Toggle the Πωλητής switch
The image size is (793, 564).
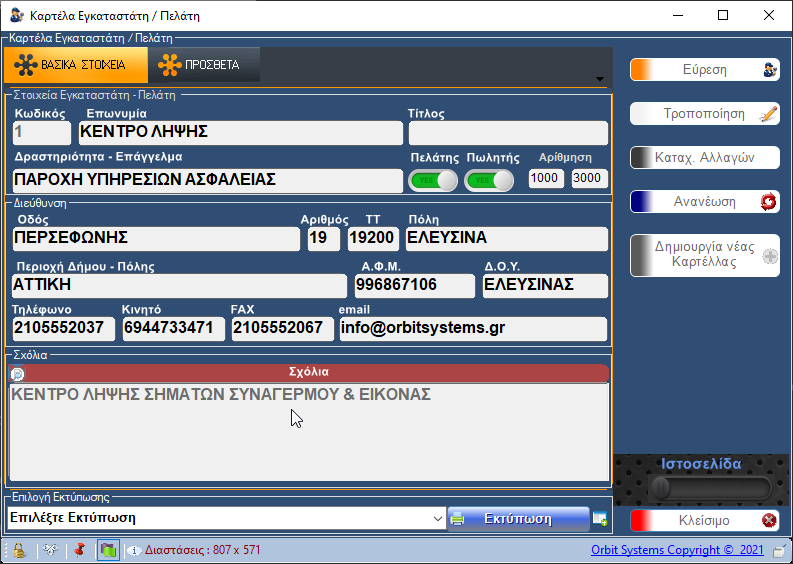coord(489,180)
